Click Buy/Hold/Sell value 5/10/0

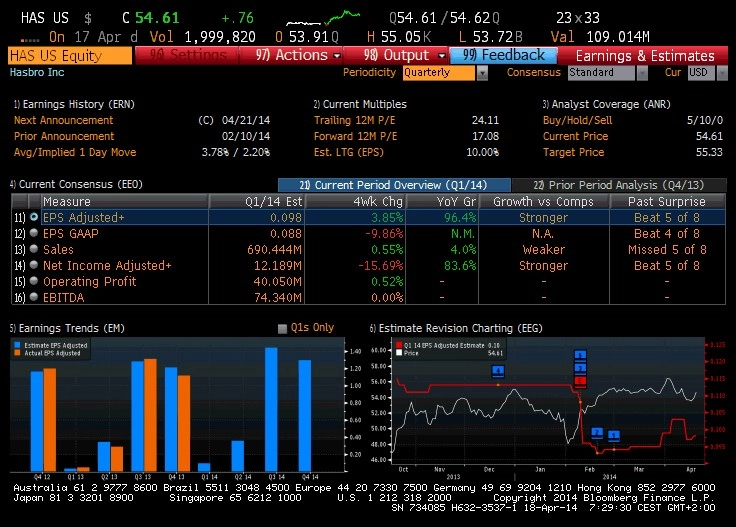point(705,120)
